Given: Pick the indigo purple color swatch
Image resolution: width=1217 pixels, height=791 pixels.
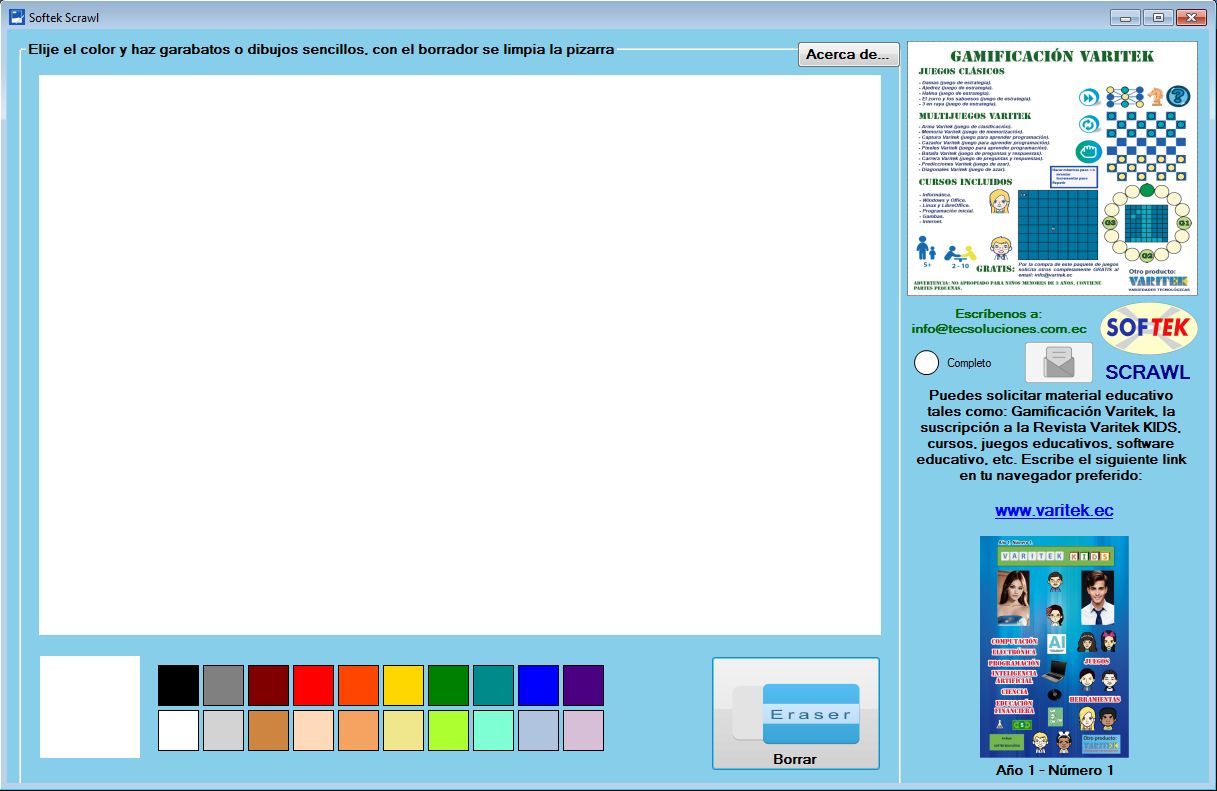Looking at the screenshot, I should 583,685.
